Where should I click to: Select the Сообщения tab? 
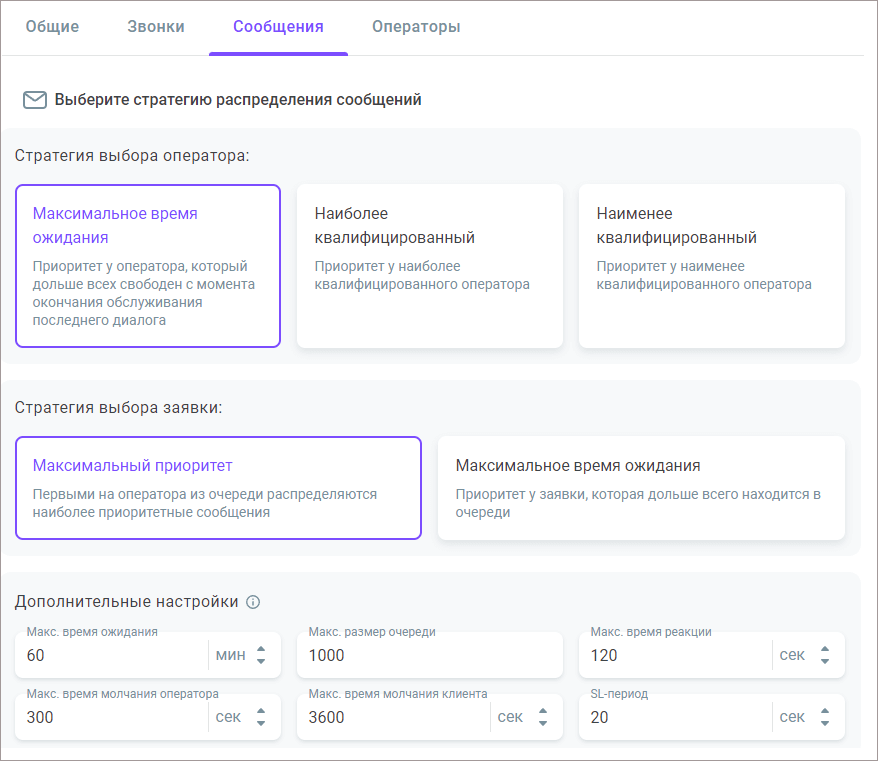click(x=278, y=26)
